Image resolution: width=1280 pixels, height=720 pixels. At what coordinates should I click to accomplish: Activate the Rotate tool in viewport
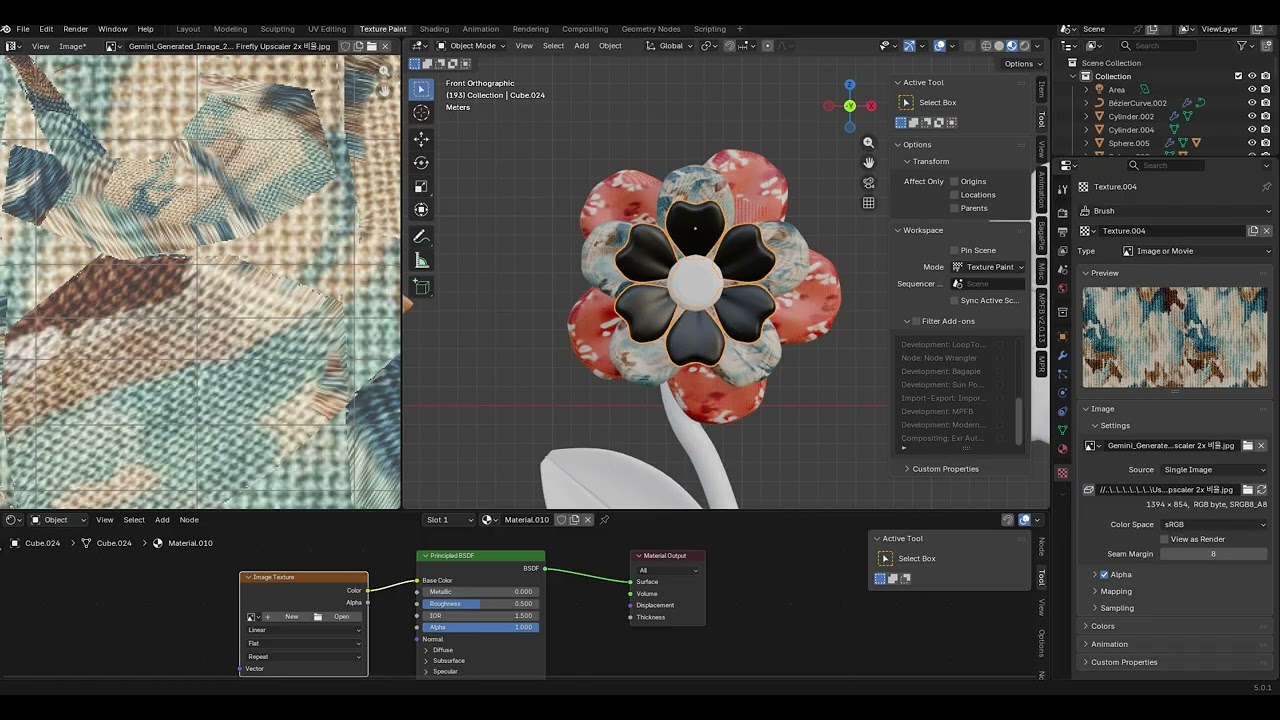pyautogui.click(x=421, y=163)
